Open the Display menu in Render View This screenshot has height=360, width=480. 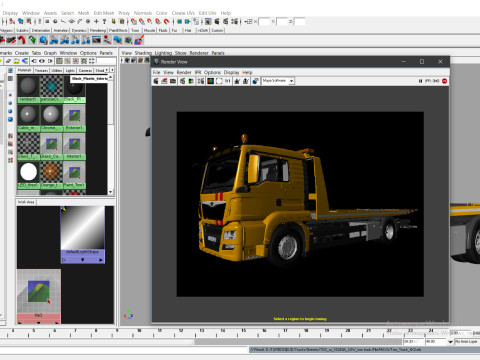tap(231, 72)
